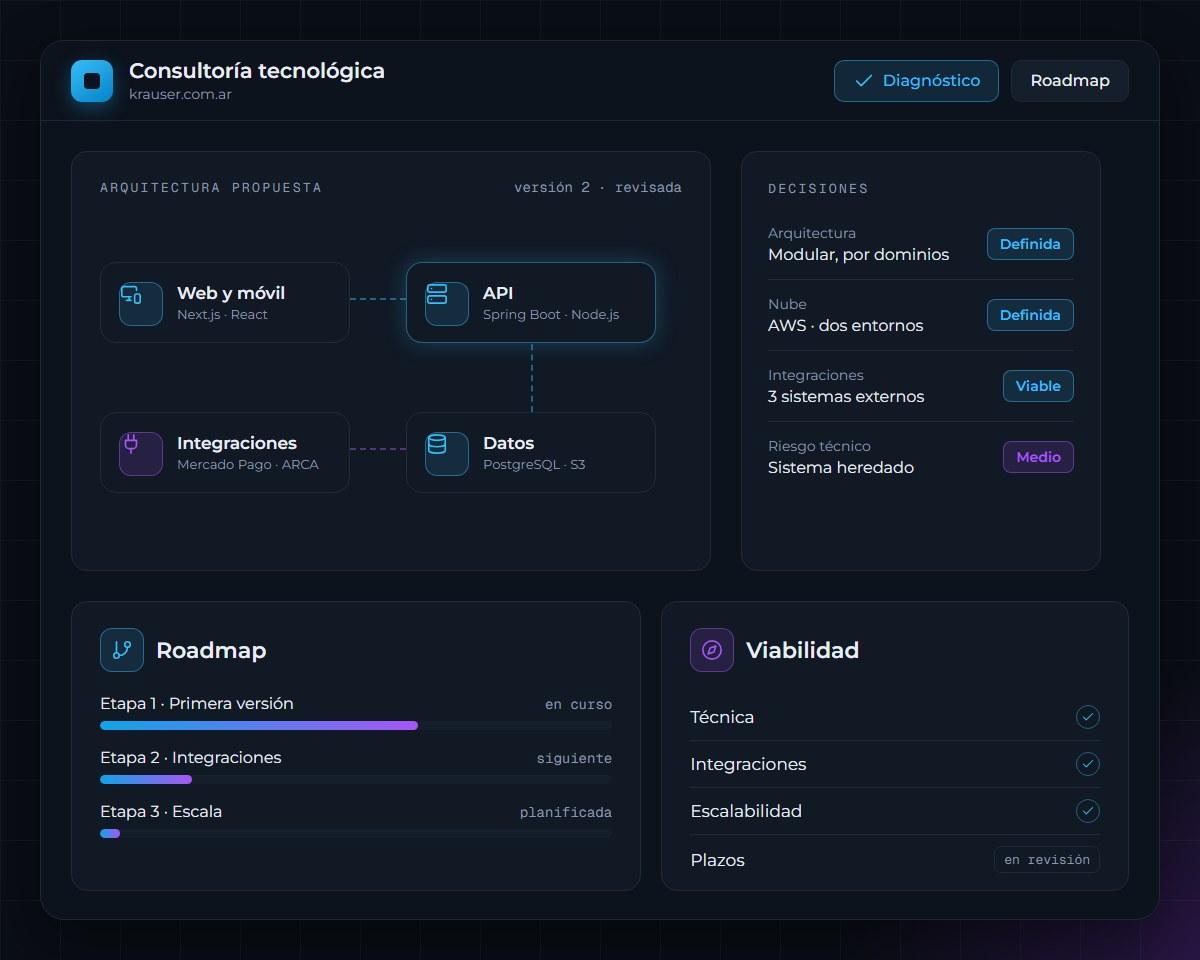
Task: Click the Next.js · React subtitle
Action: 222,314
